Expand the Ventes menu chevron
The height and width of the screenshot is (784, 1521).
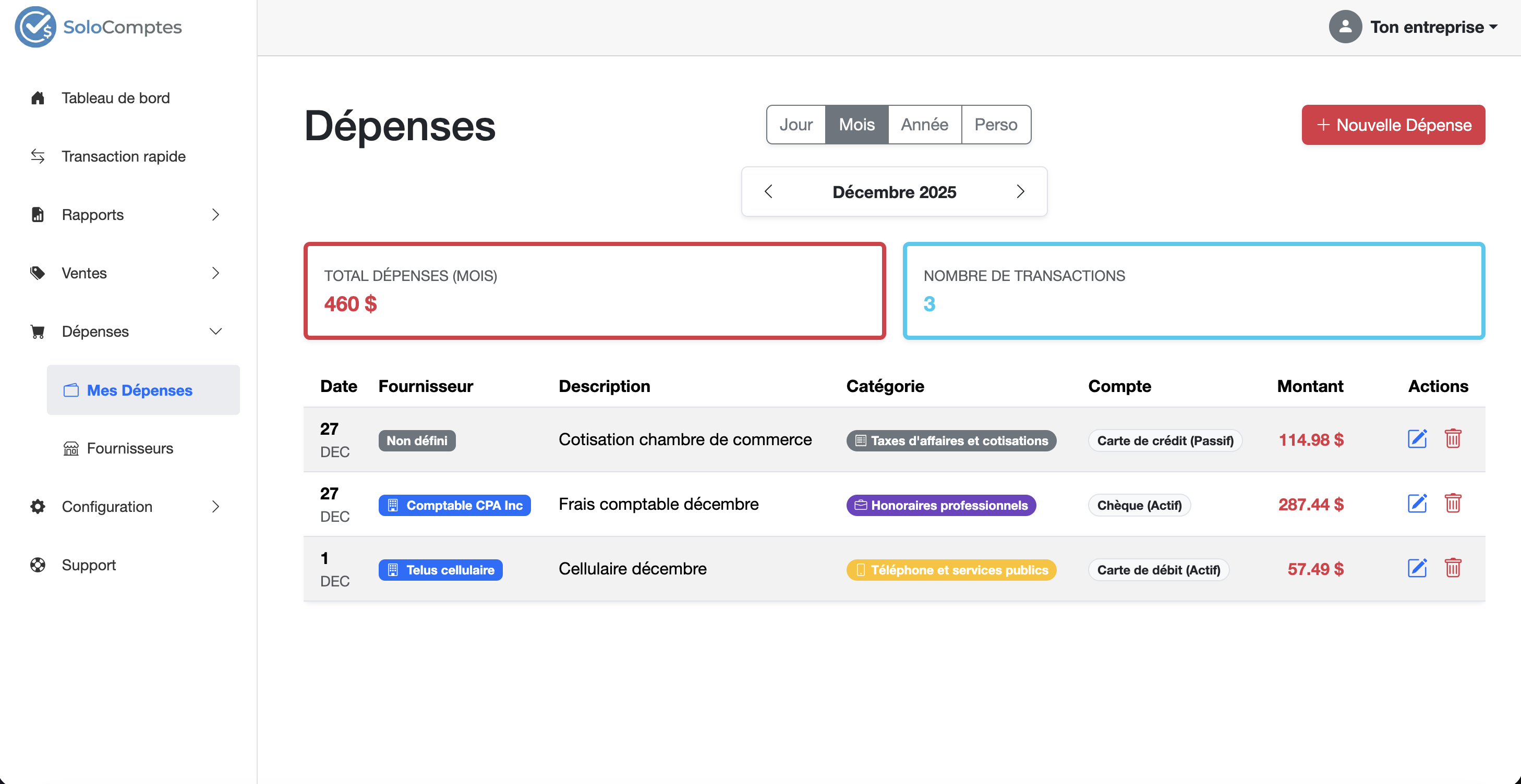215,273
